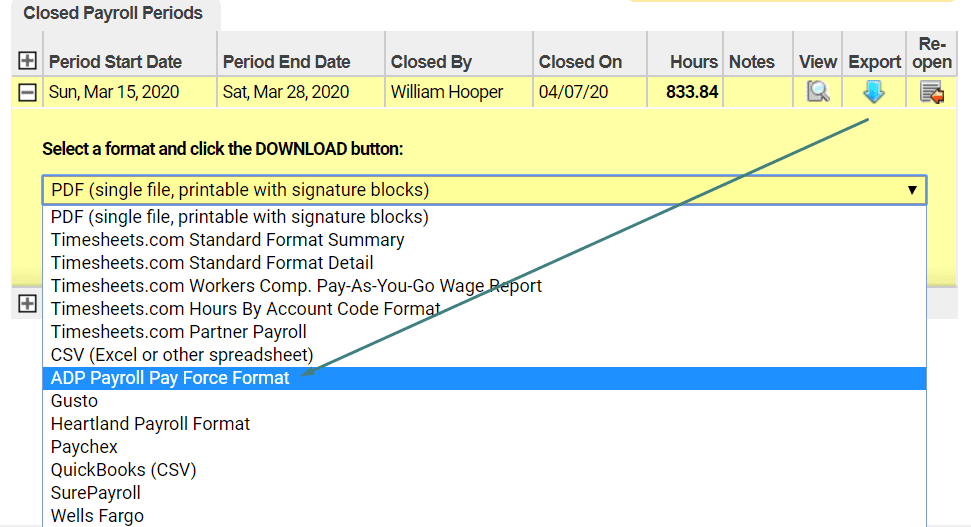The width and height of the screenshot is (971, 527).
Task: Select Timesheets.com Standard Format Summary
Action: click(x=484, y=240)
